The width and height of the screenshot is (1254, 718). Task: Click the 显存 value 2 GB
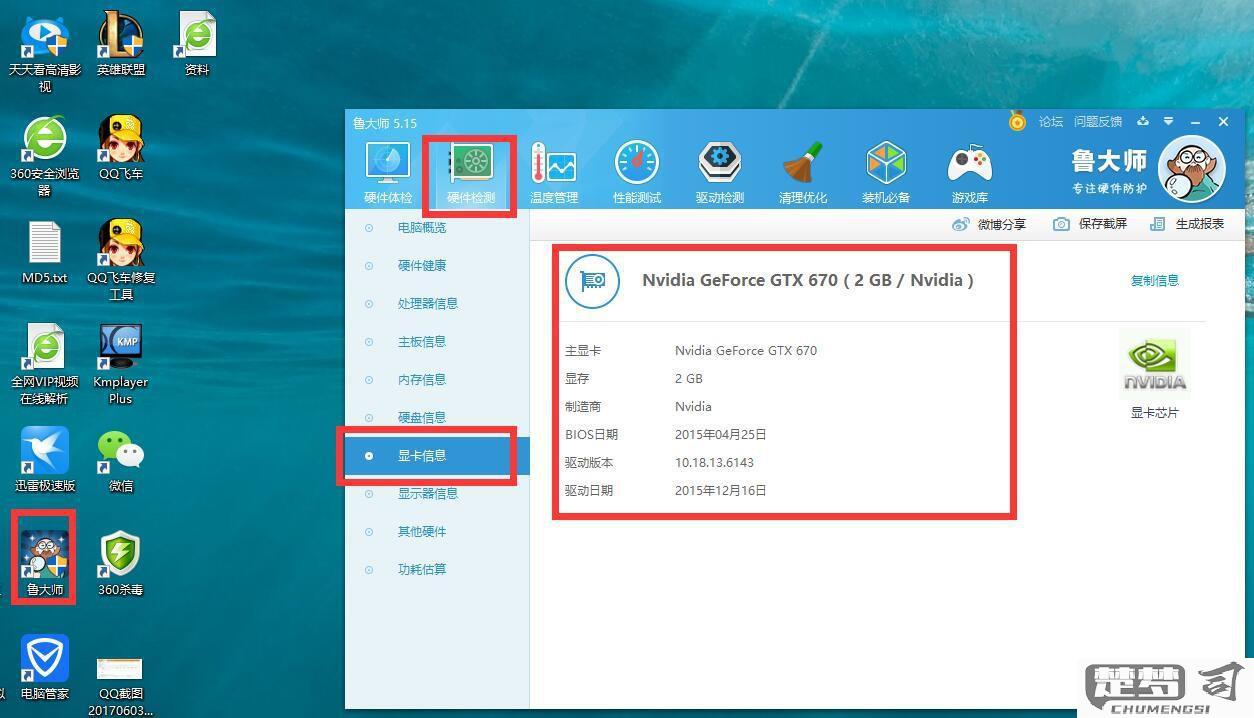pyautogui.click(x=689, y=379)
